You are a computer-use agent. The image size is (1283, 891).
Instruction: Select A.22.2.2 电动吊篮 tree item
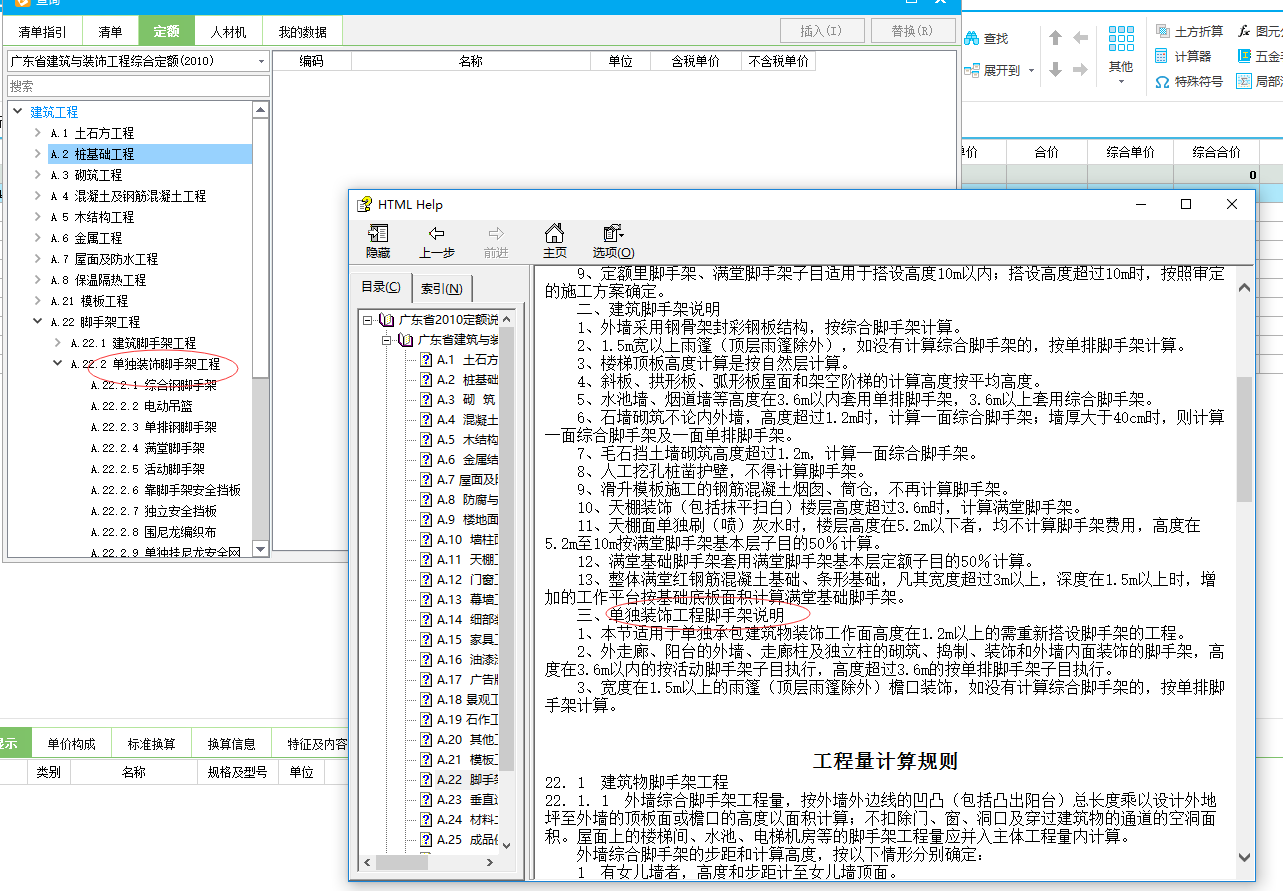[x=141, y=406]
